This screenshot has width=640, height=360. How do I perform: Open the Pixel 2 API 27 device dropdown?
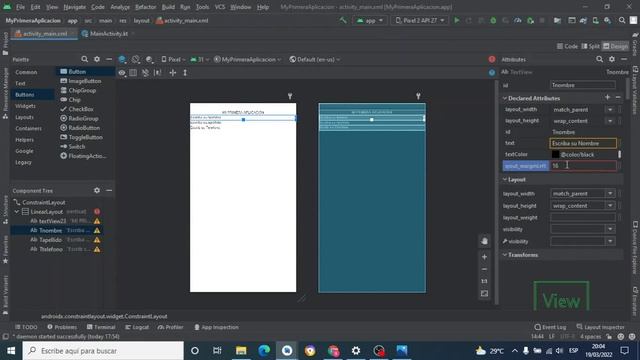pyautogui.click(x=420, y=20)
